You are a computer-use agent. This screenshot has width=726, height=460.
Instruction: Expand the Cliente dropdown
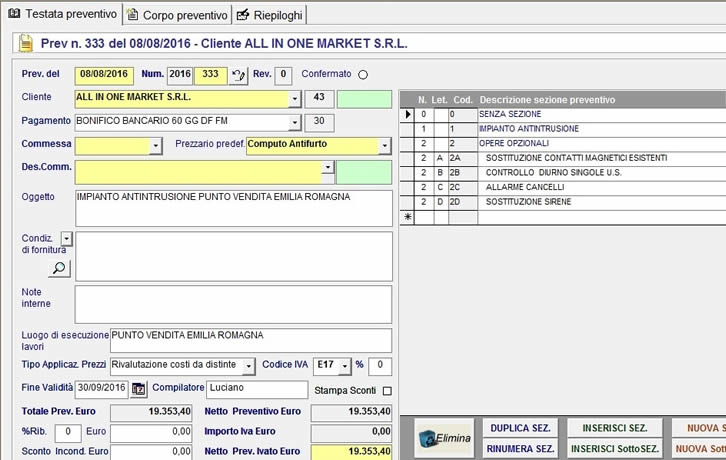point(294,99)
